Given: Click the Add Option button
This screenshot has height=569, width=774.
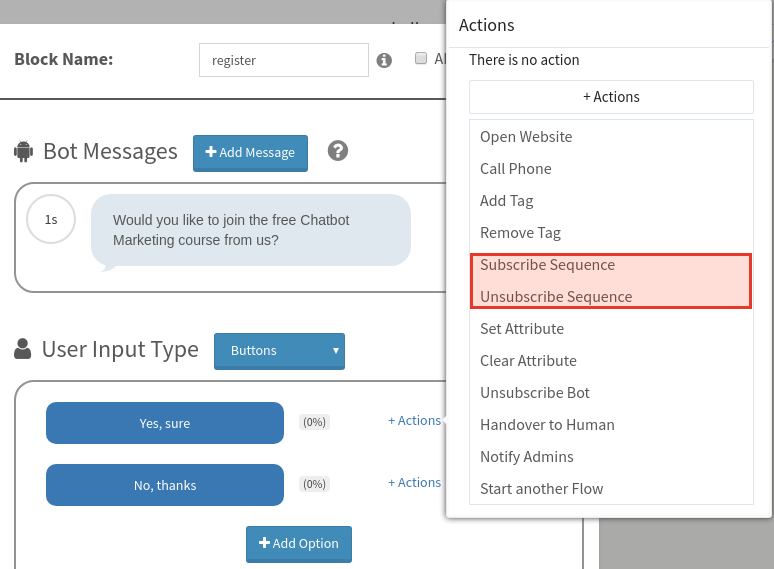Looking at the screenshot, I should point(299,544).
